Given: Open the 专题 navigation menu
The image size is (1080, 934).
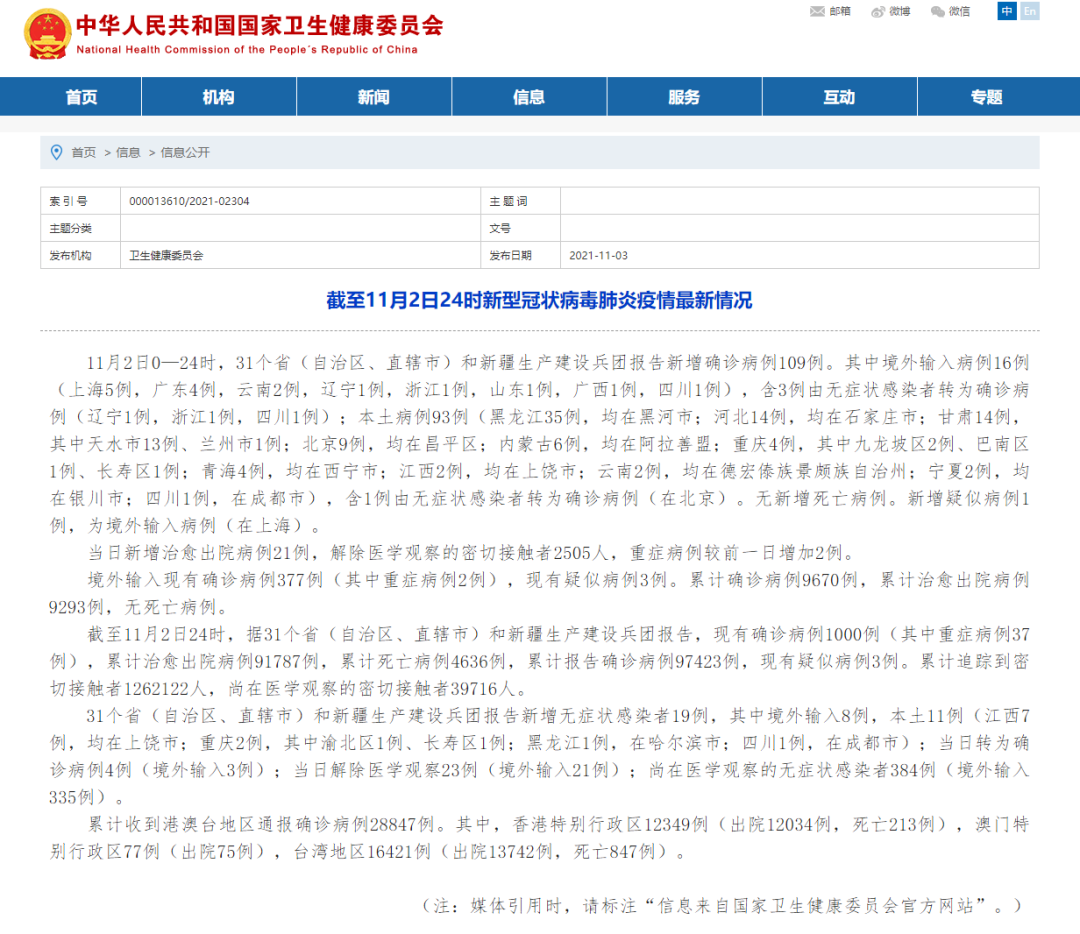Looking at the screenshot, I should click(986, 97).
